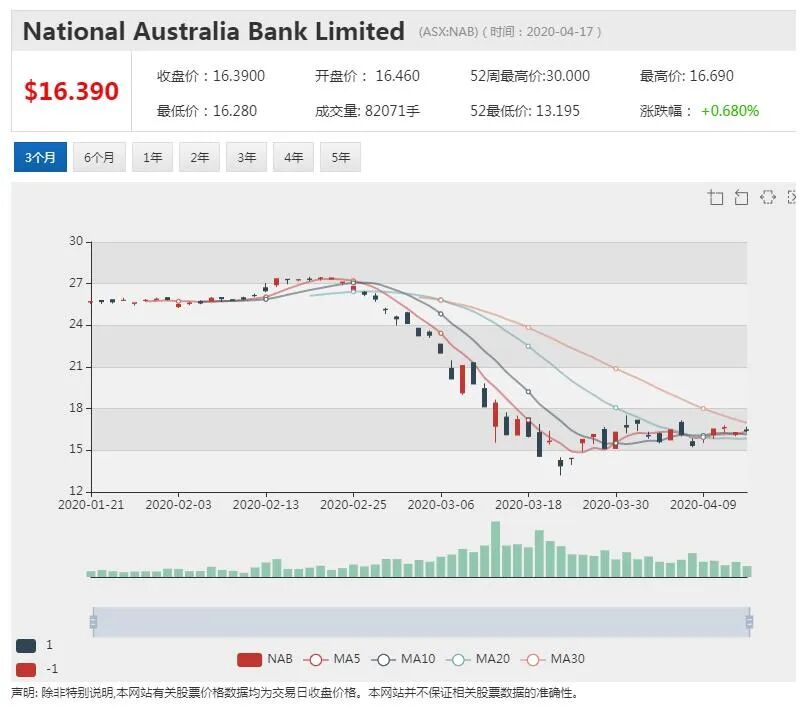
Task: Click the right handle of zoom slider
Action: point(749,622)
